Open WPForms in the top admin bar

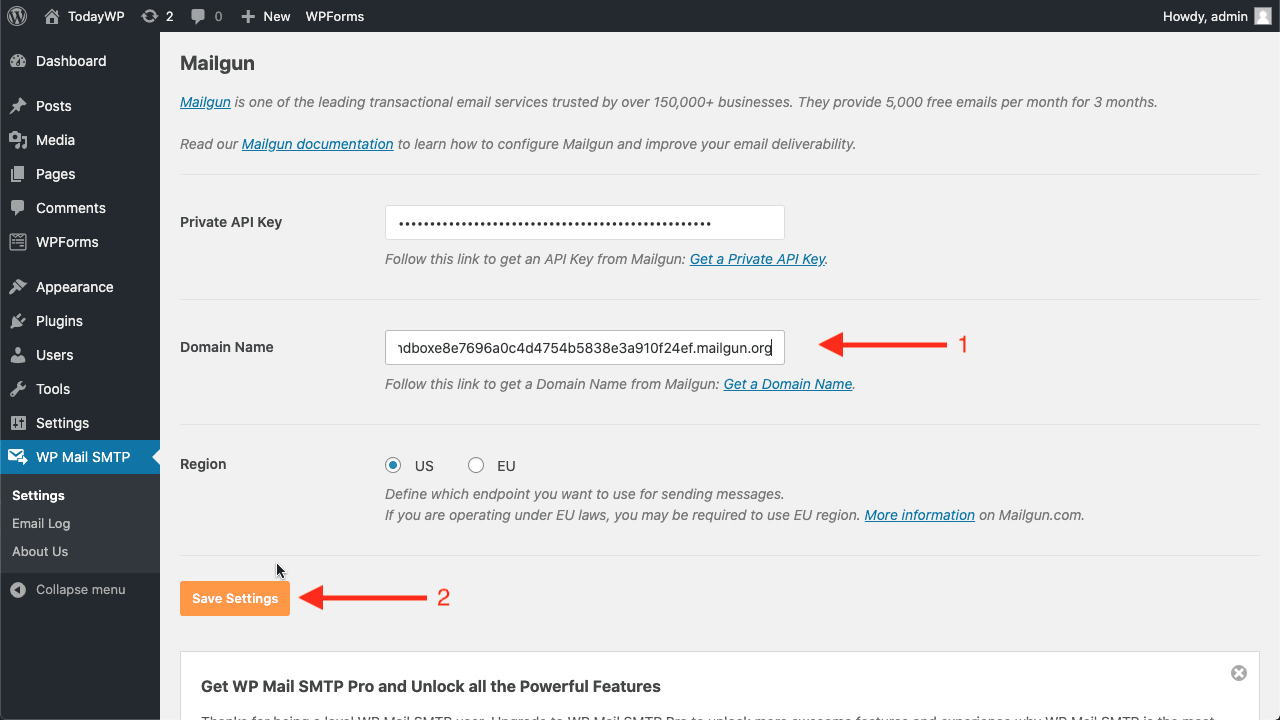[335, 16]
